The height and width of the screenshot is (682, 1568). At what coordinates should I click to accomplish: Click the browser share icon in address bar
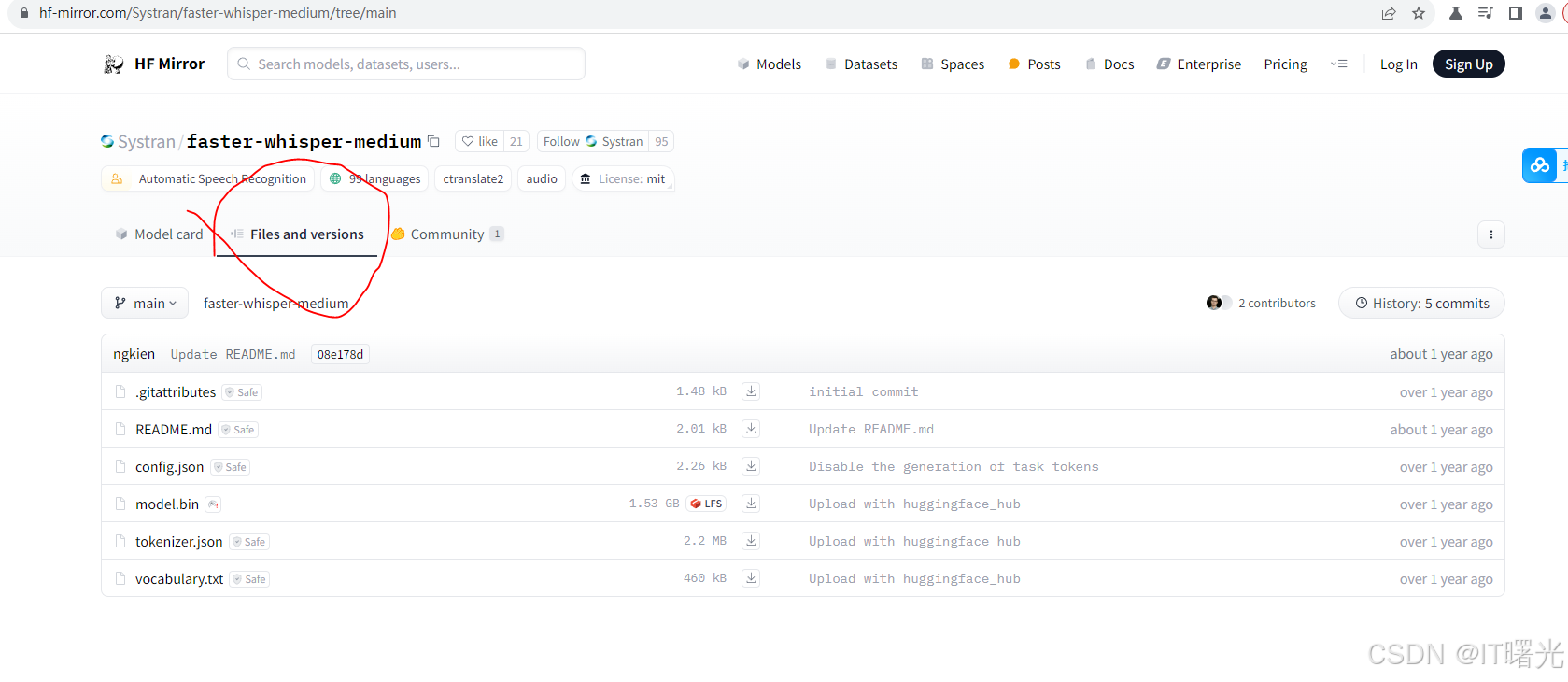point(1389,13)
